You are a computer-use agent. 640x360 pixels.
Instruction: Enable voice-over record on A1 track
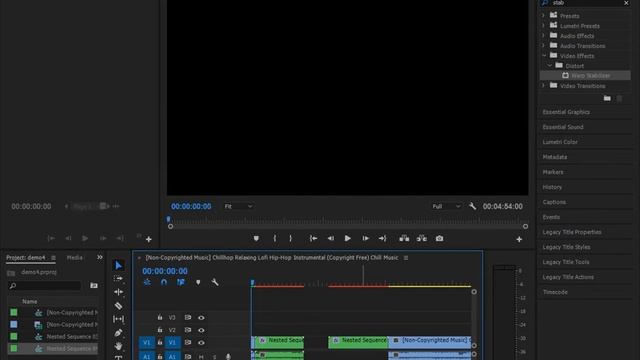(x=228, y=357)
